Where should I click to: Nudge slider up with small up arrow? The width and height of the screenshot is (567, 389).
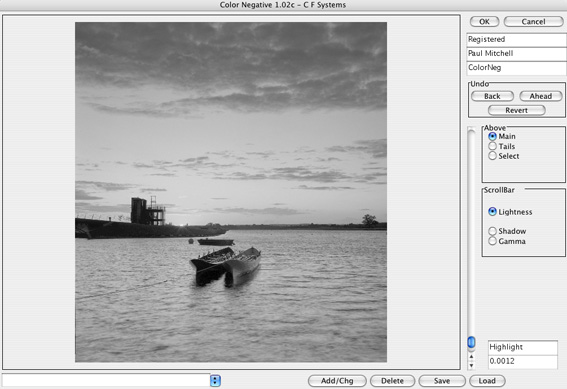471,357
